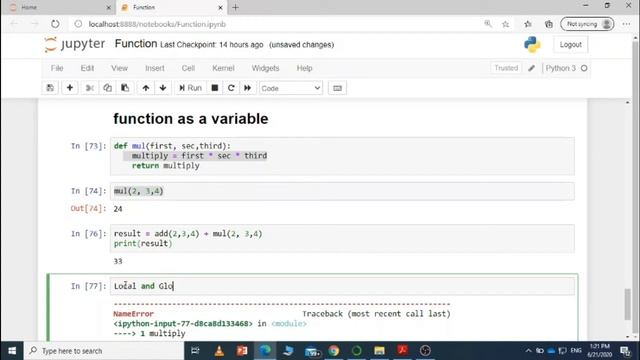Open the Help menu
The height and width of the screenshot is (360, 640).
(304, 68)
